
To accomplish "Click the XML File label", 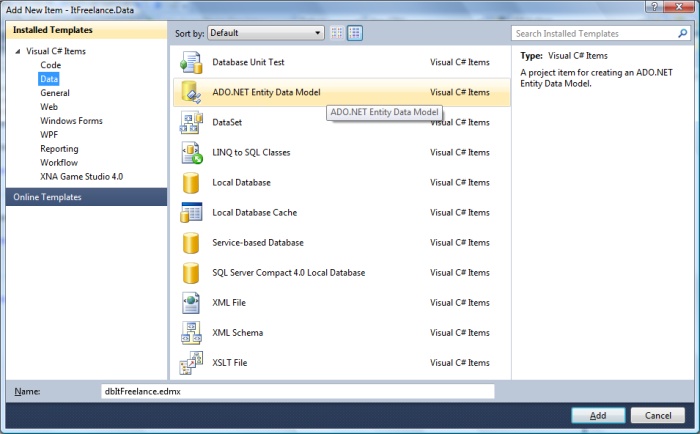I will 229,303.
